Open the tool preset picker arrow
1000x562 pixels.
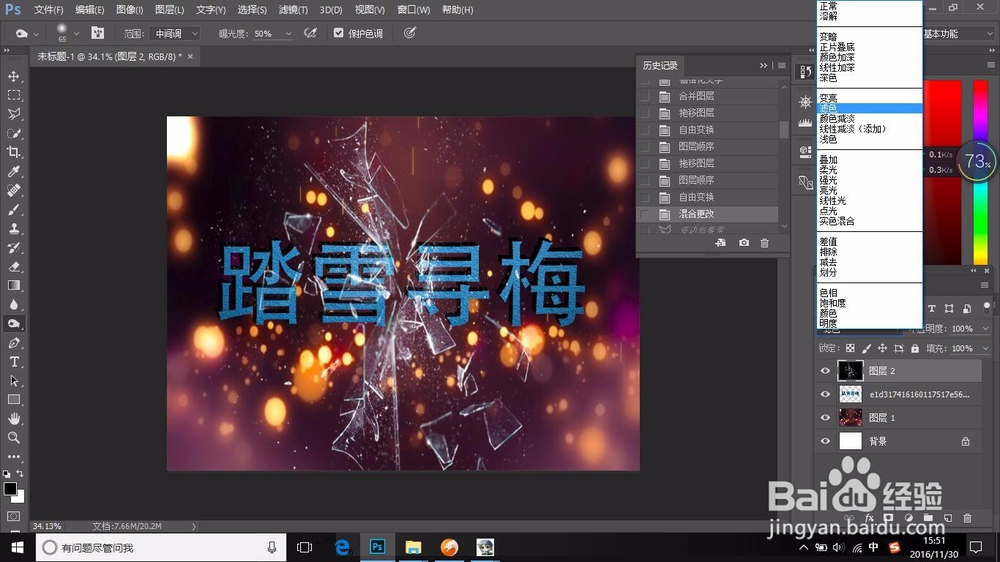pos(36,33)
